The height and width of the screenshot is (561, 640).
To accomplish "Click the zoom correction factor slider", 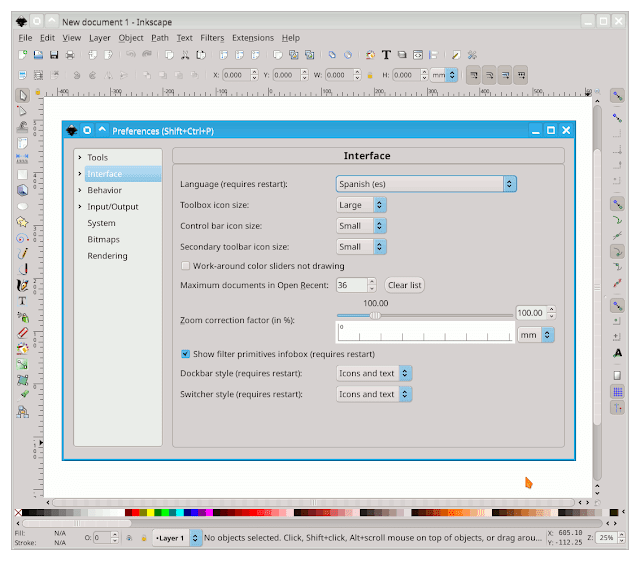I will (x=424, y=315).
